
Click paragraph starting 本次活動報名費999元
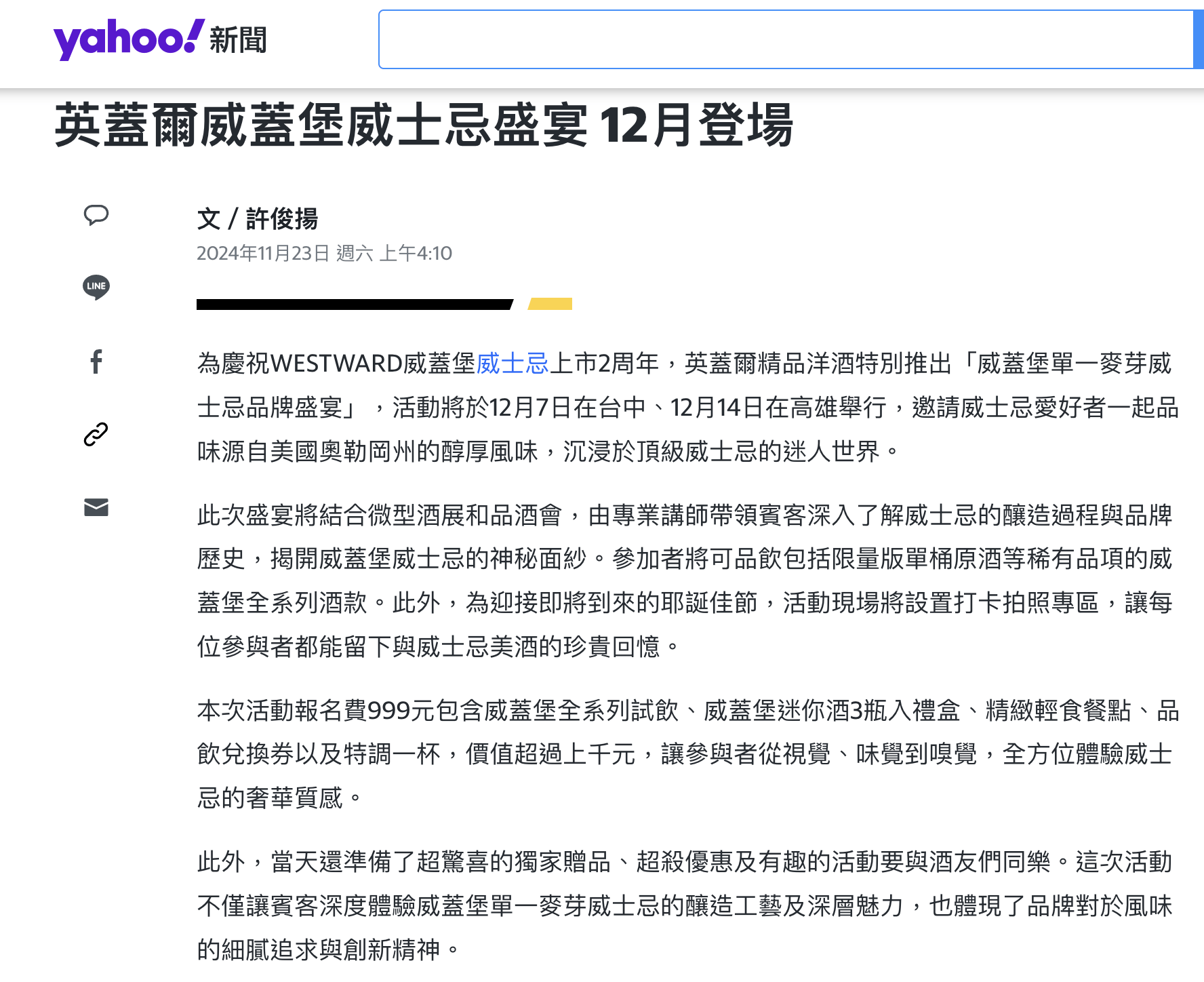(x=687, y=753)
